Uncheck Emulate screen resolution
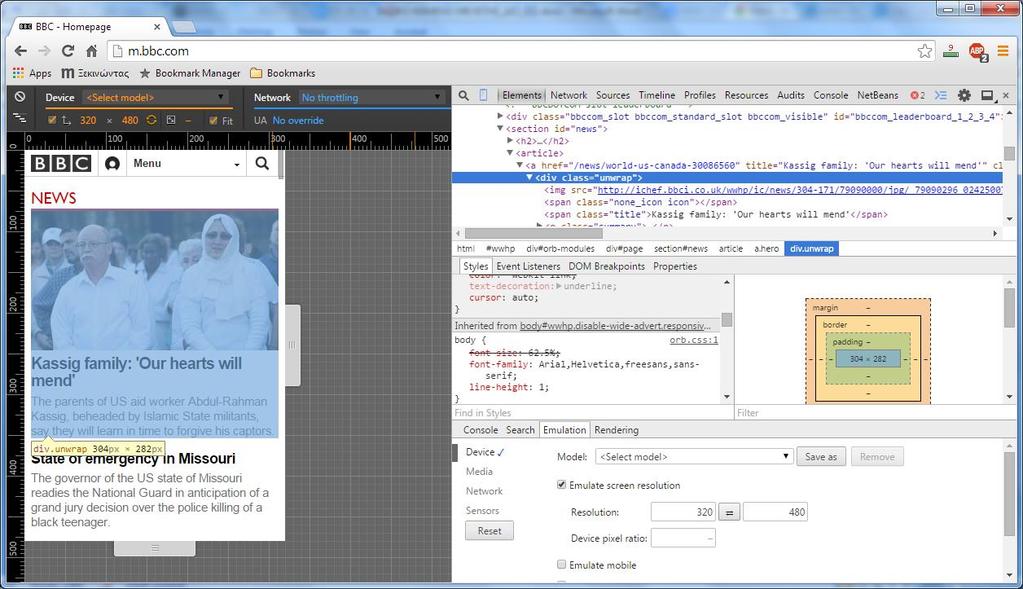Viewport: 1023px width, 589px height. pyautogui.click(x=561, y=485)
